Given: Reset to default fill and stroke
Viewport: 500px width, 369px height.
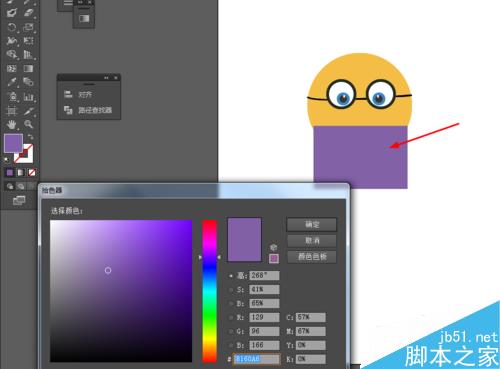Looking at the screenshot, I should pyautogui.click(x=7, y=161).
